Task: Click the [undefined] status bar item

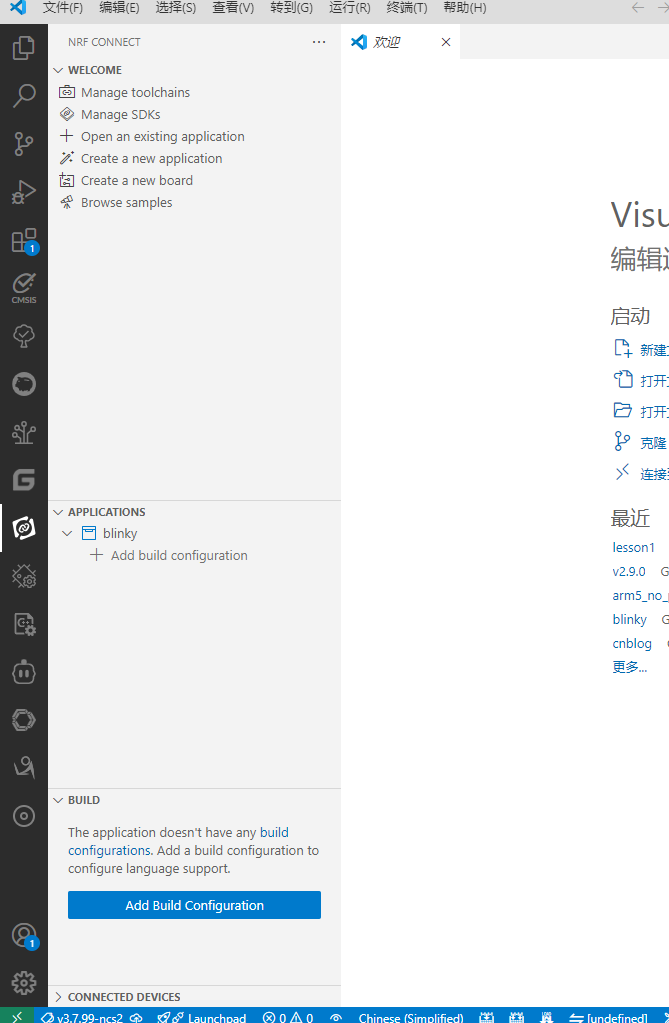Action: (608, 1018)
